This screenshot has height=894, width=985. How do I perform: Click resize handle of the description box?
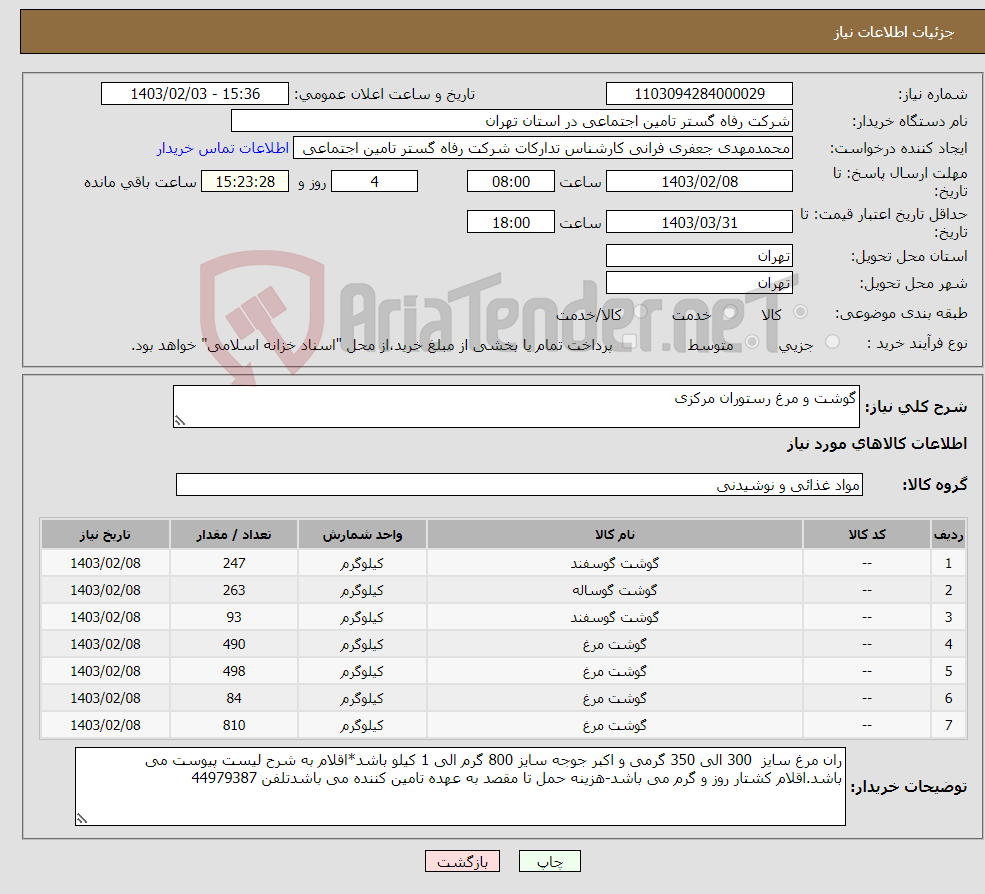pos(180,421)
